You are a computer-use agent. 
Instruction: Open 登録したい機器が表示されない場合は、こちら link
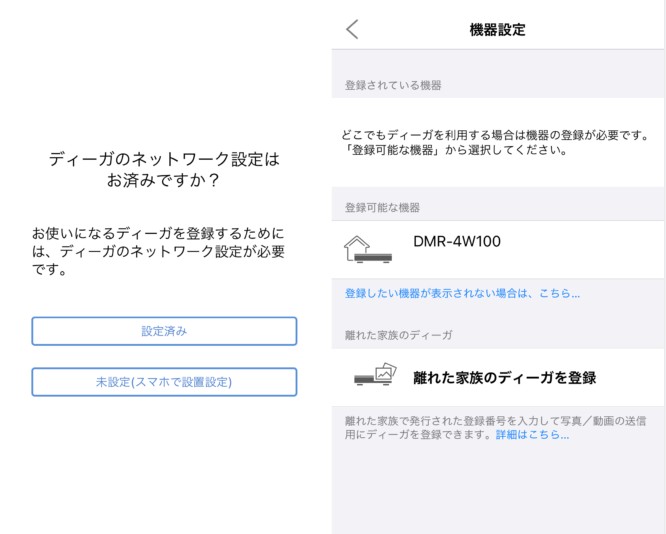(x=462, y=293)
